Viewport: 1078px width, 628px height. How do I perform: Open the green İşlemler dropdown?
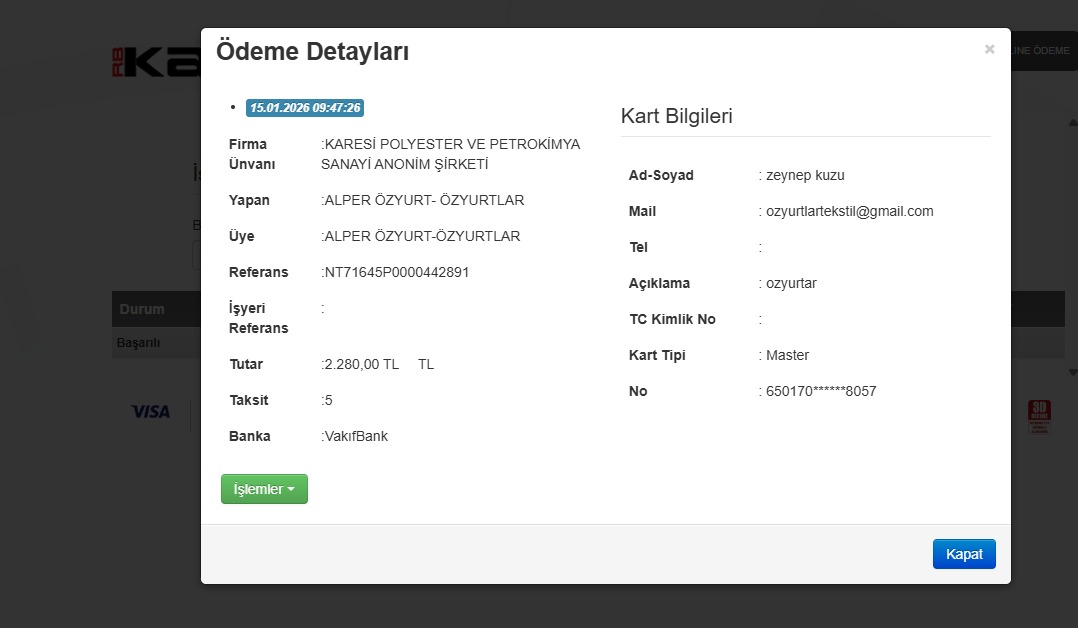pyautogui.click(x=264, y=489)
